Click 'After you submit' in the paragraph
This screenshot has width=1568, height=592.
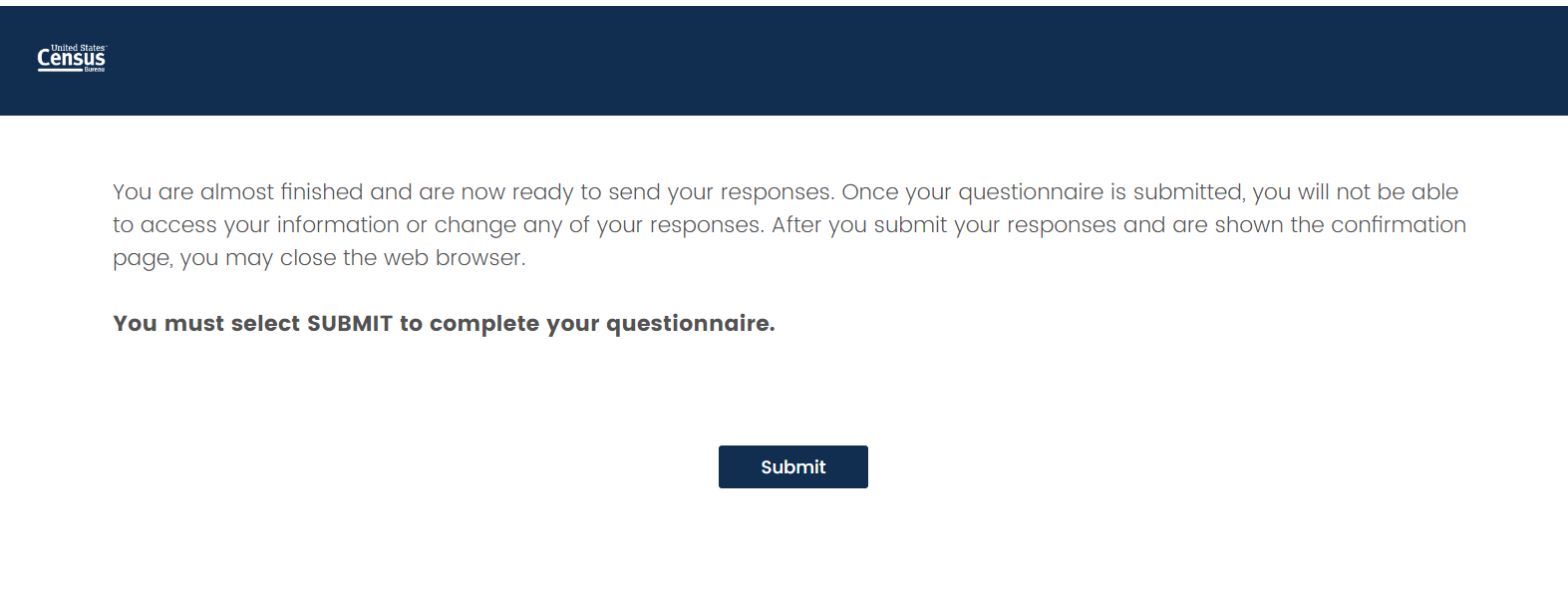(858, 225)
